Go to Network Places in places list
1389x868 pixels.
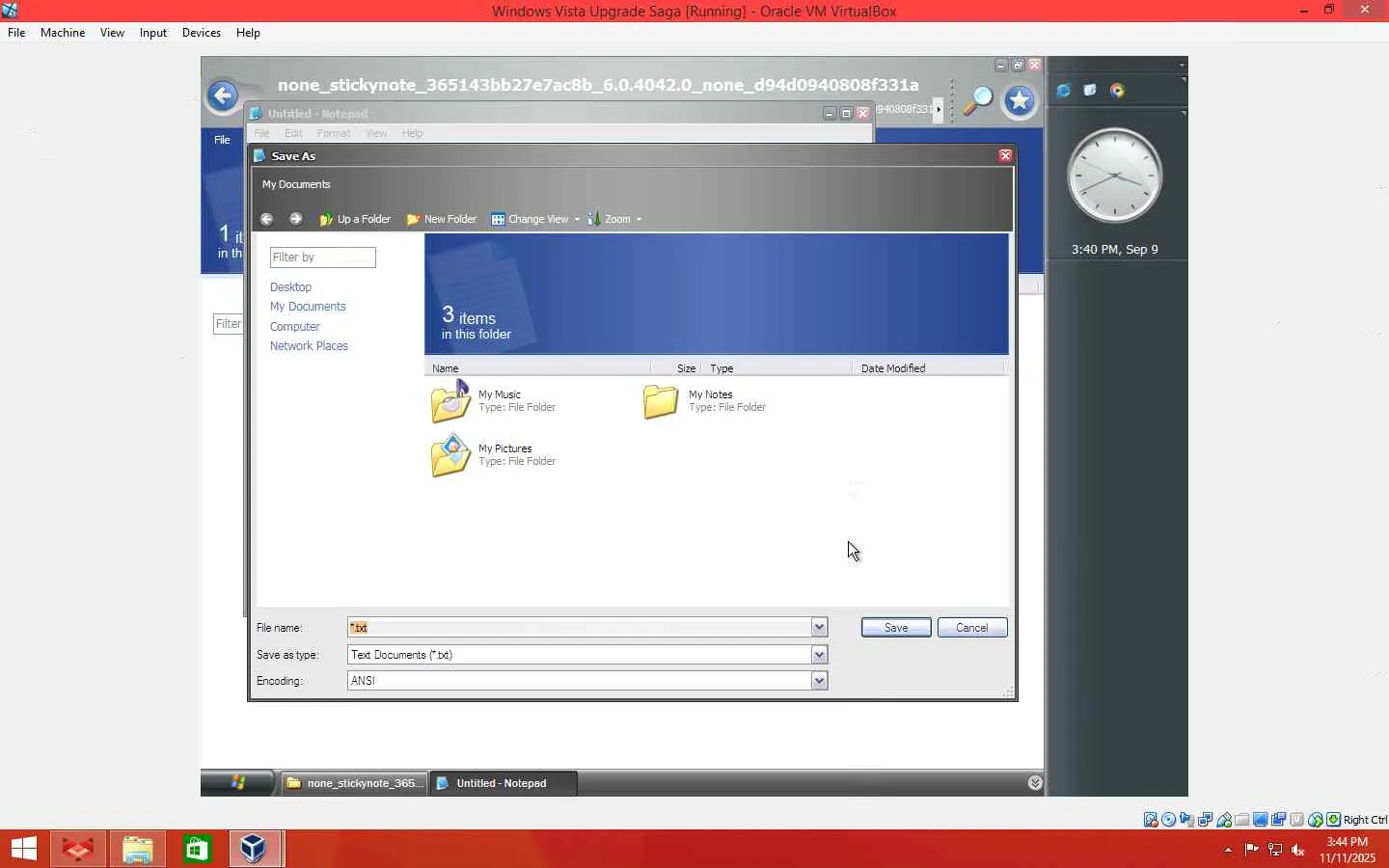click(x=309, y=346)
